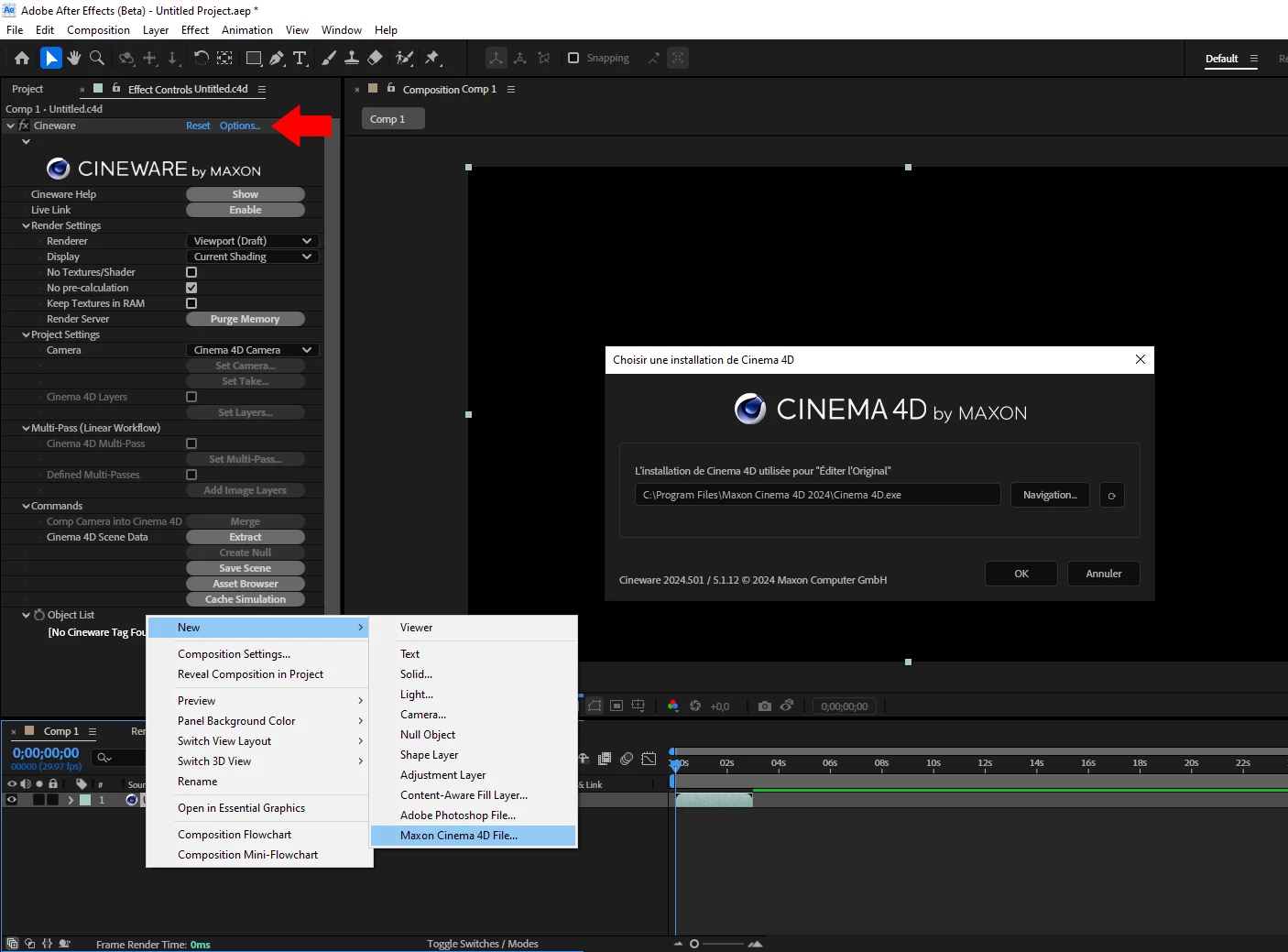Toggle Defined Multi-Passes checkbox
1288x952 pixels.
tap(191, 475)
